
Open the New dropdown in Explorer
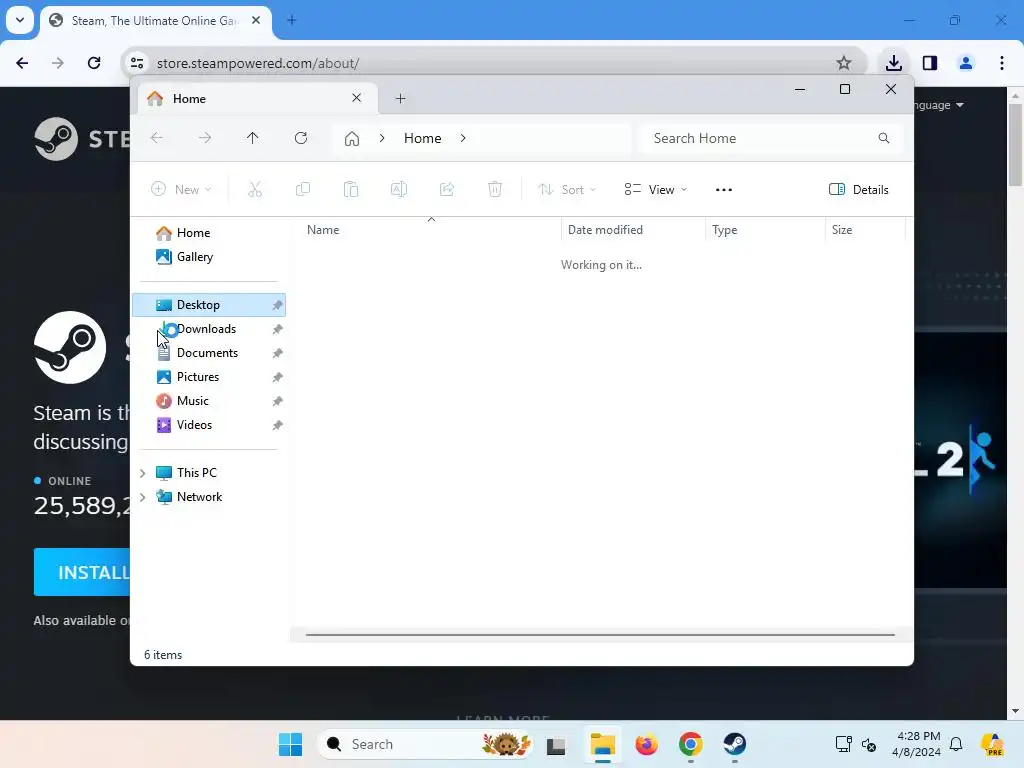[x=182, y=189]
